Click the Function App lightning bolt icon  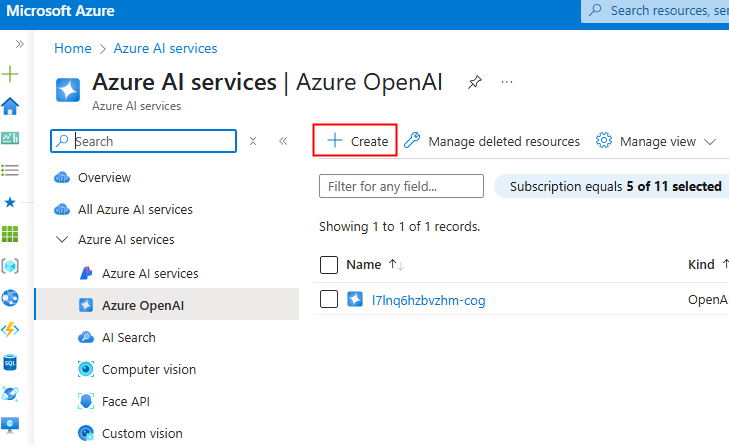[x=10, y=330]
